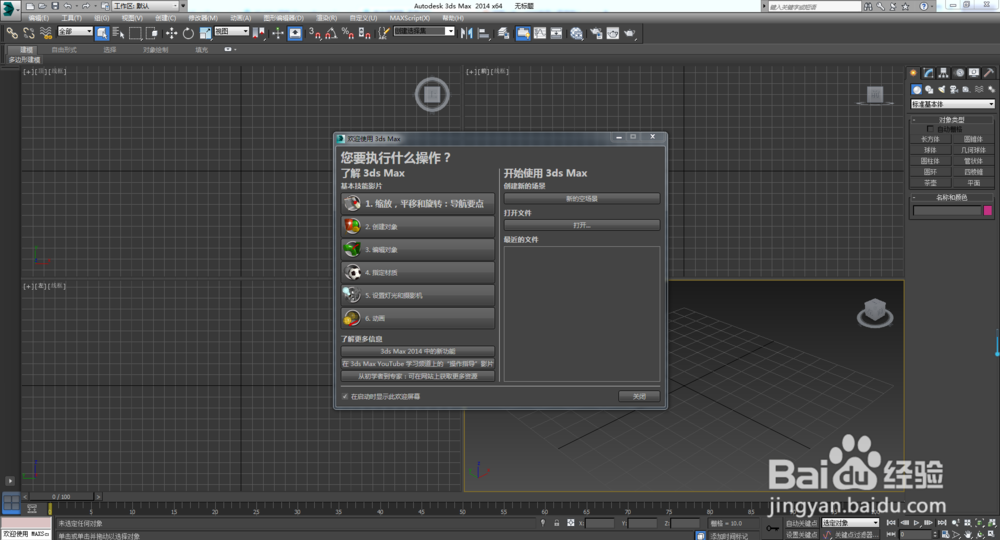Expand the quick access toolbar customize arrow
This screenshot has width=1000, height=540.
[x=184, y=6]
